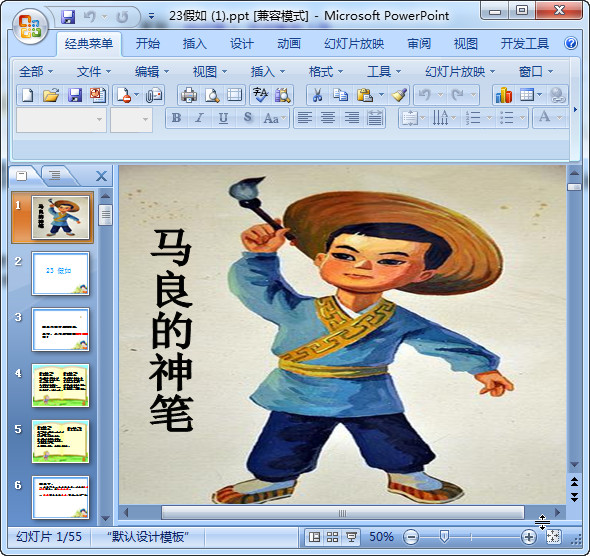This screenshot has height=556, width=590.
Task: Fit slide to current window
Action: 554,537
